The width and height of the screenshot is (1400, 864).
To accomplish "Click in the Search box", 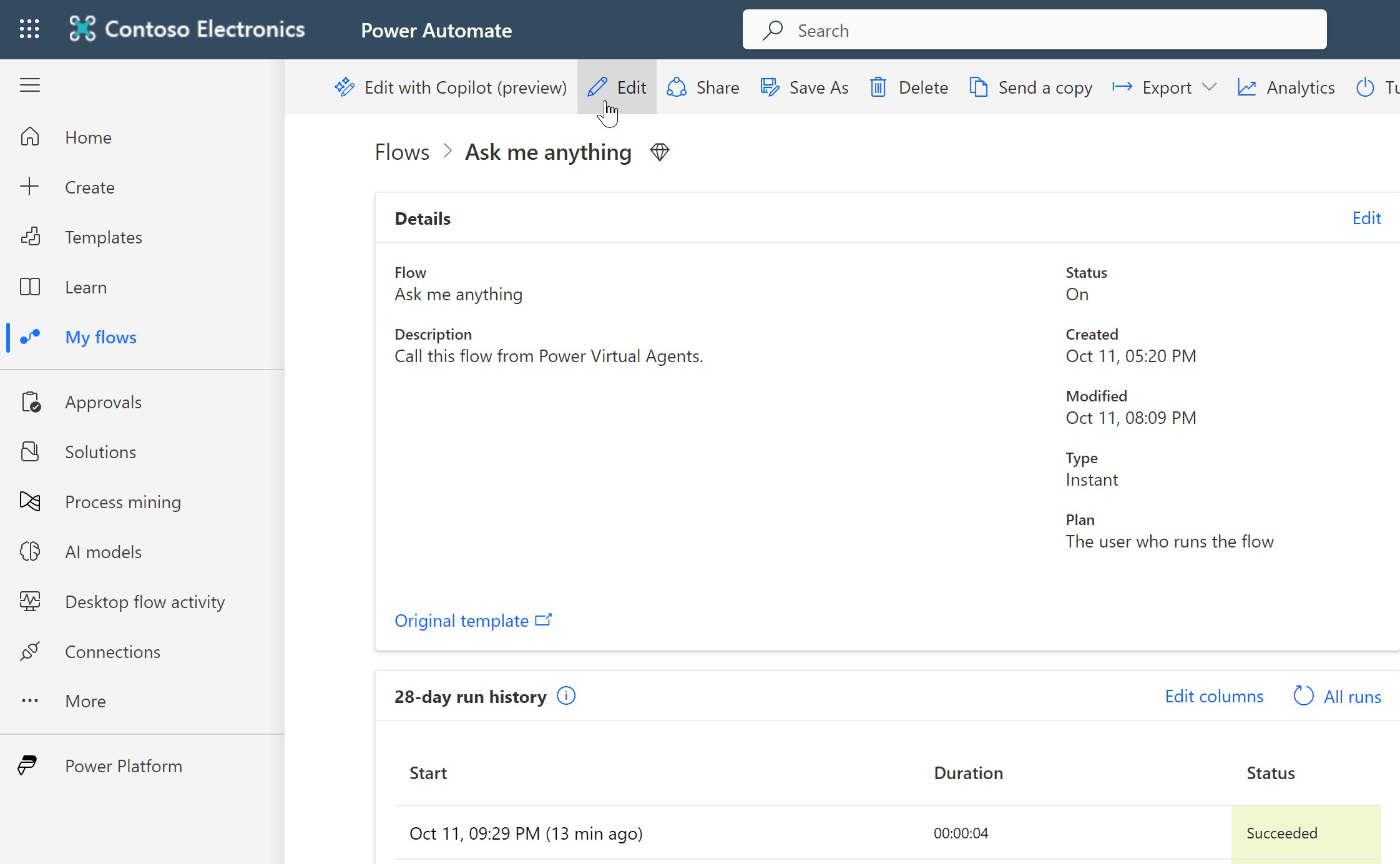I will pos(1034,30).
